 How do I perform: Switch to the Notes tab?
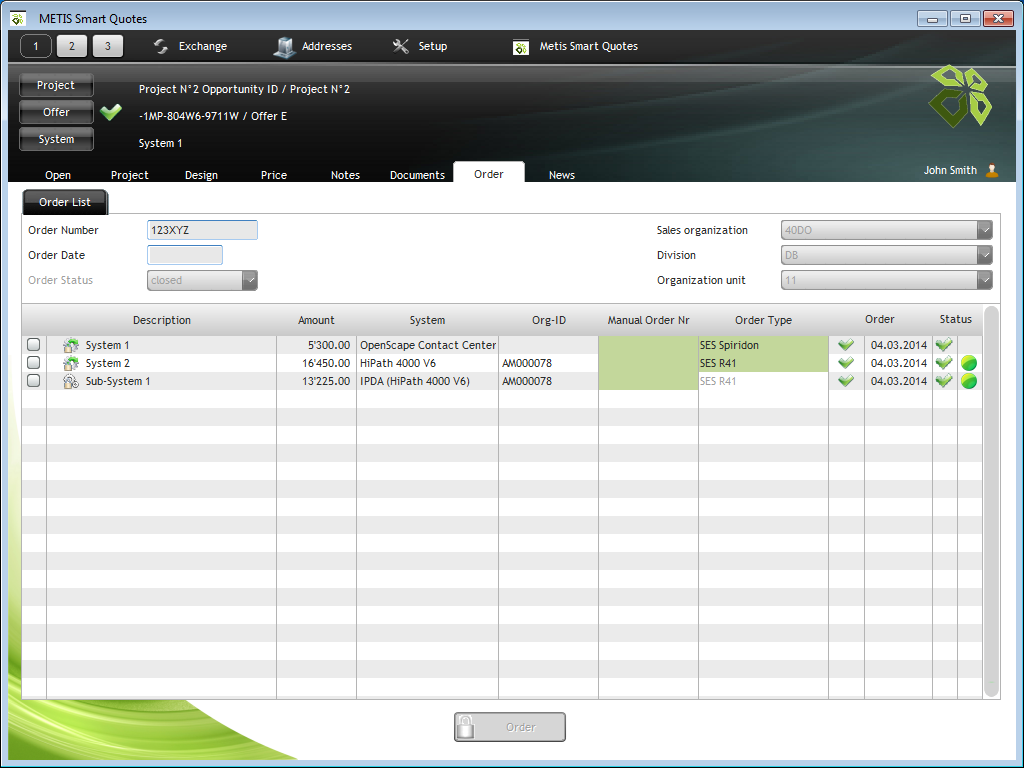tap(345, 175)
